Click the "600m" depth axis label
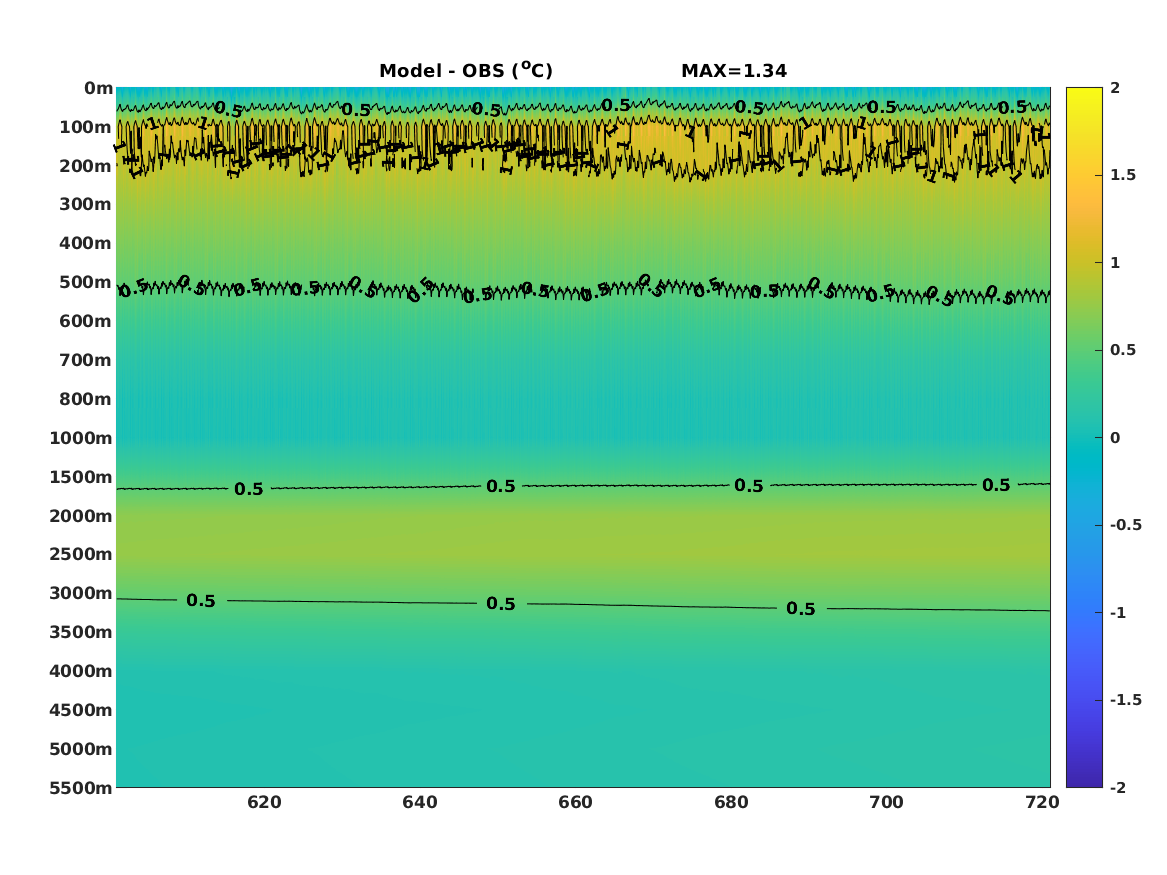 (86, 321)
